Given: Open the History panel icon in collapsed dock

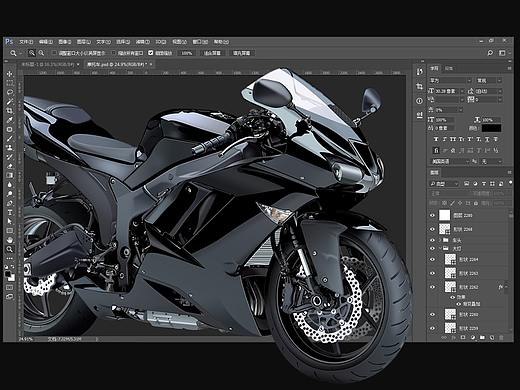Looking at the screenshot, I should coord(420,72).
